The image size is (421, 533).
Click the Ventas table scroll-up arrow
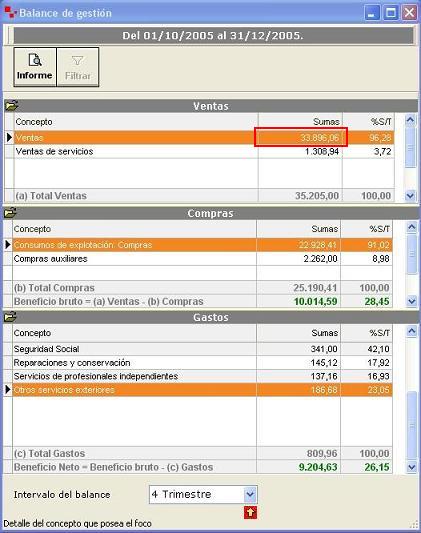point(410,120)
